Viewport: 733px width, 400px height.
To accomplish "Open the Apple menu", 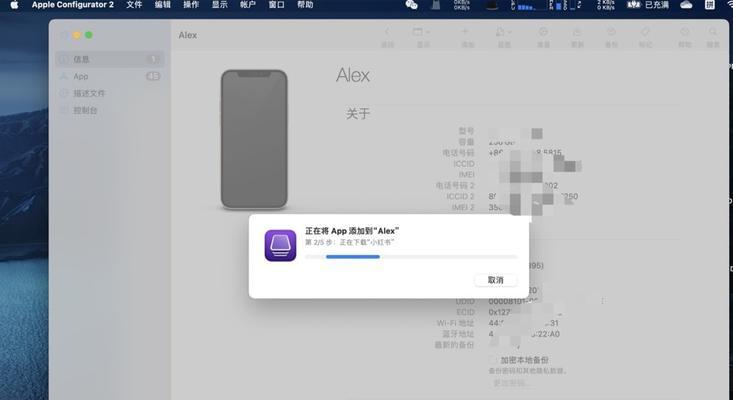I will (14, 5).
